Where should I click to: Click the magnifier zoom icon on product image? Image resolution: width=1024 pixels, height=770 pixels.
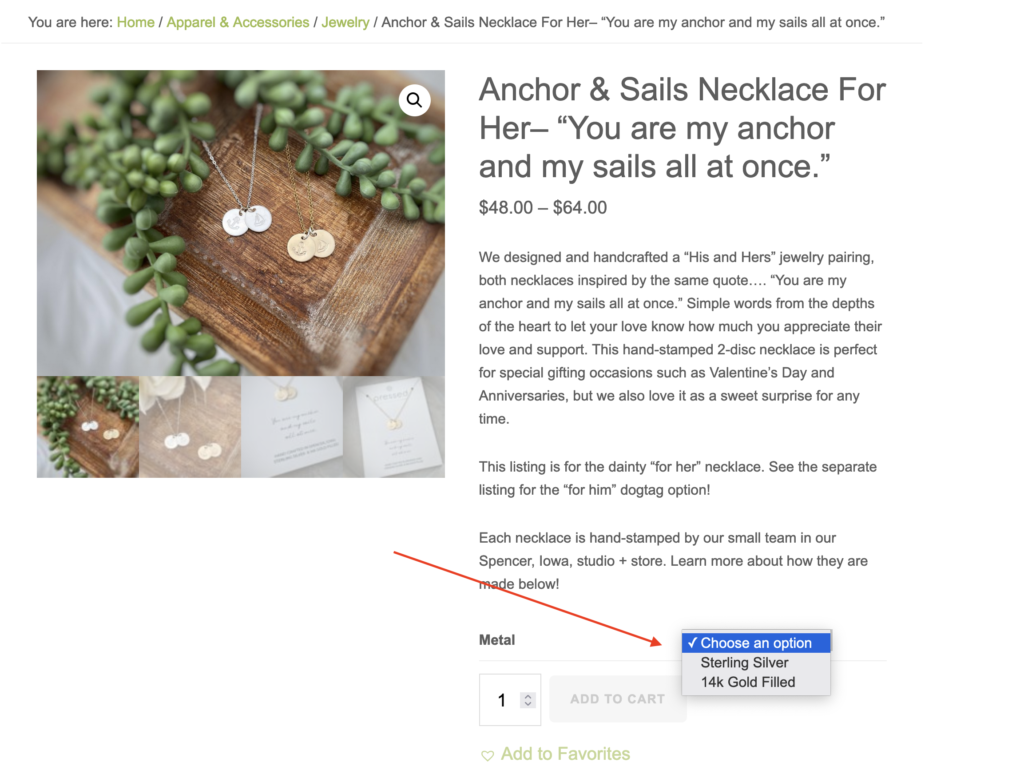[414, 100]
